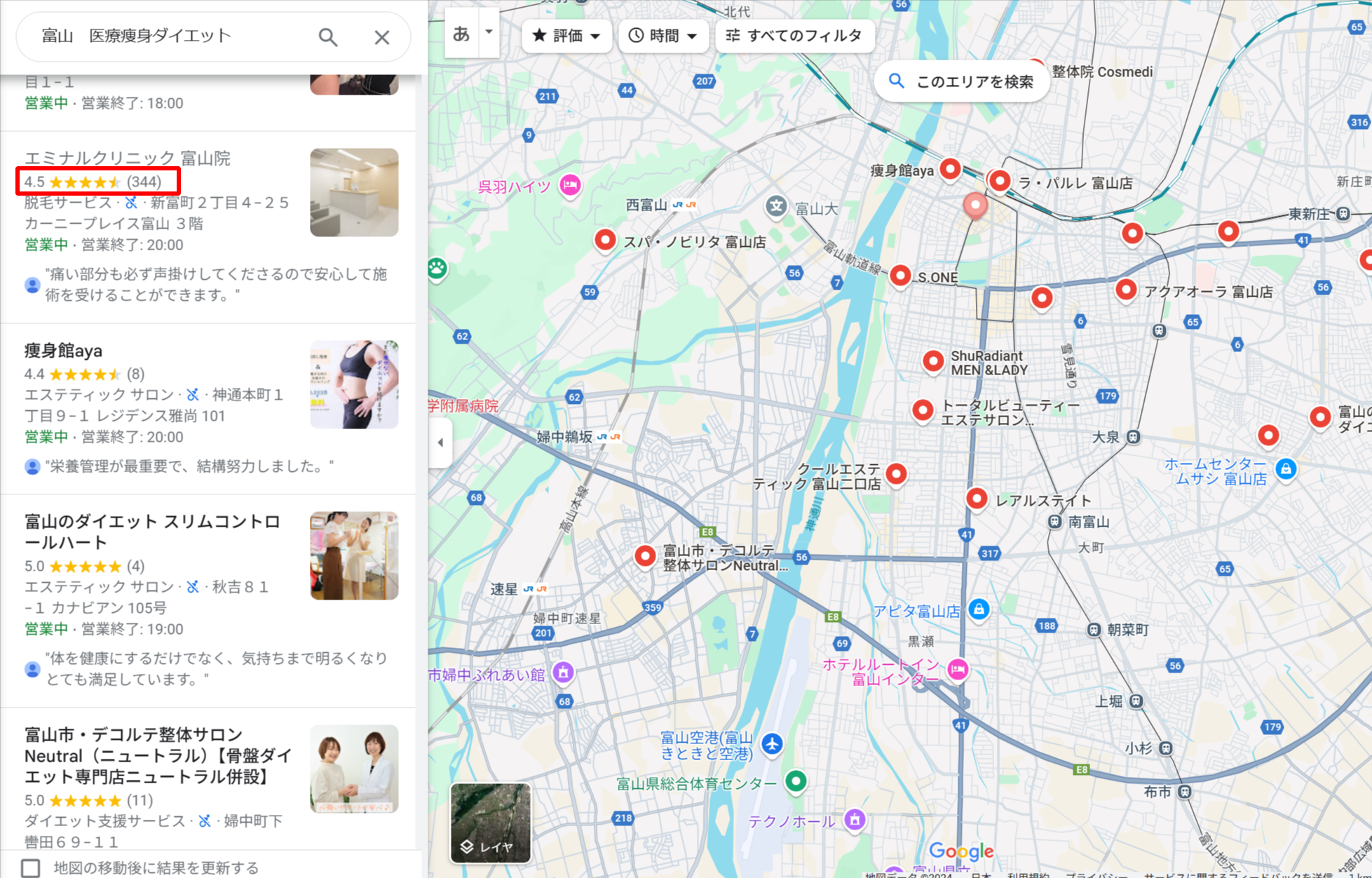Open 富山のダイエット スリムコントロールハート listing
The image size is (1372, 878).
tap(152, 532)
